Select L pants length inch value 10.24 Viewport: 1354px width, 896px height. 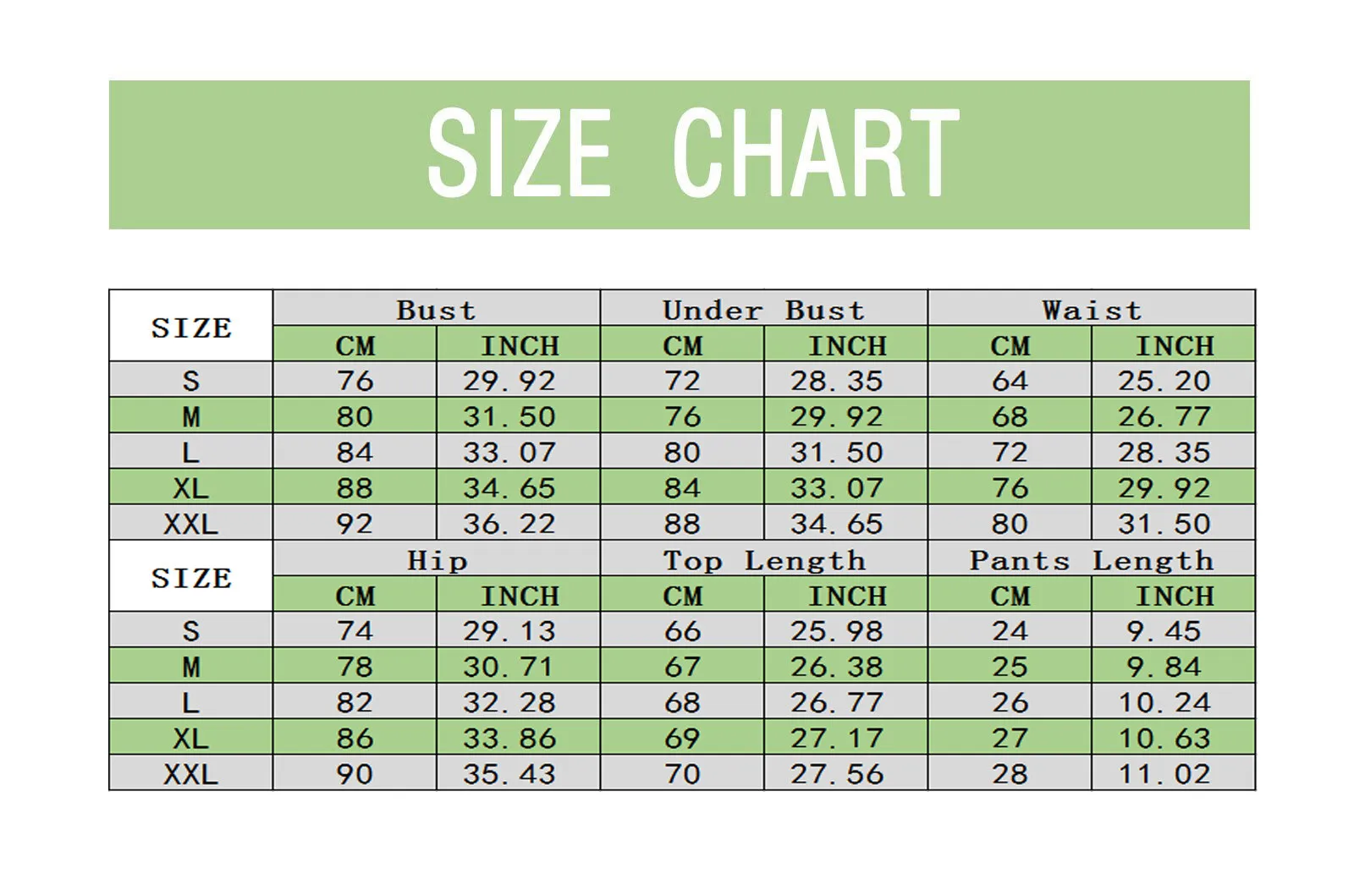(1164, 702)
